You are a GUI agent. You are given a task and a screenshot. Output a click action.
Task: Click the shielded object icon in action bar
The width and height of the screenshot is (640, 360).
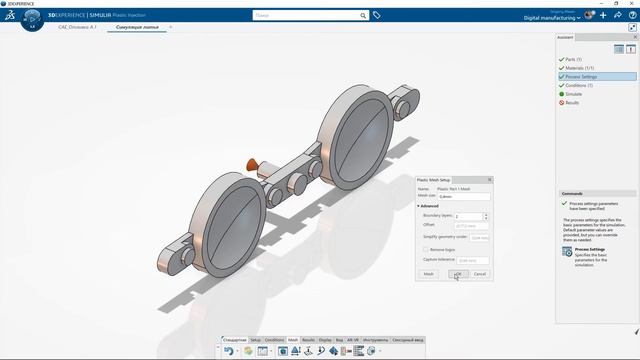[x=371, y=351]
